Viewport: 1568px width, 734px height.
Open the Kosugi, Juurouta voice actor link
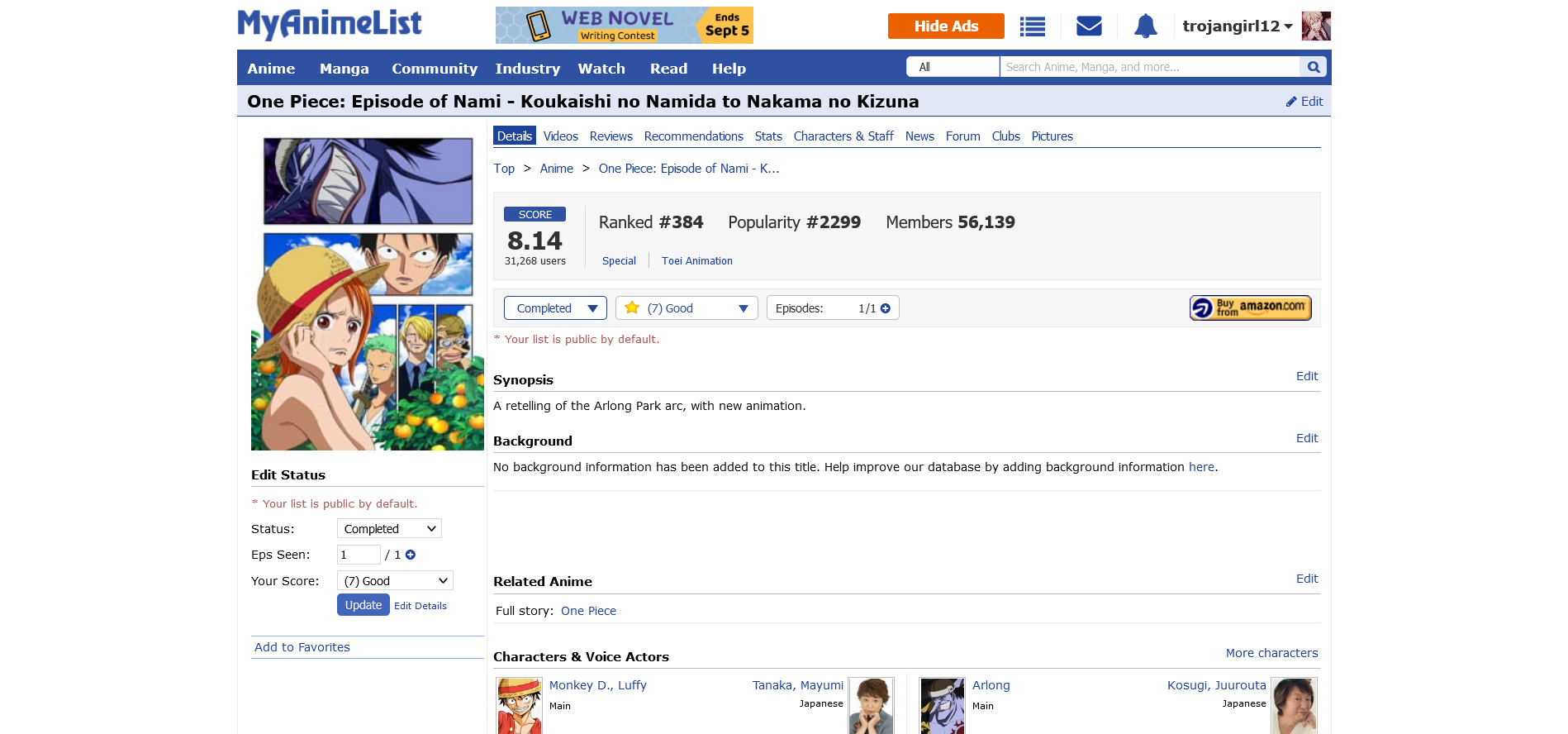(1217, 685)
